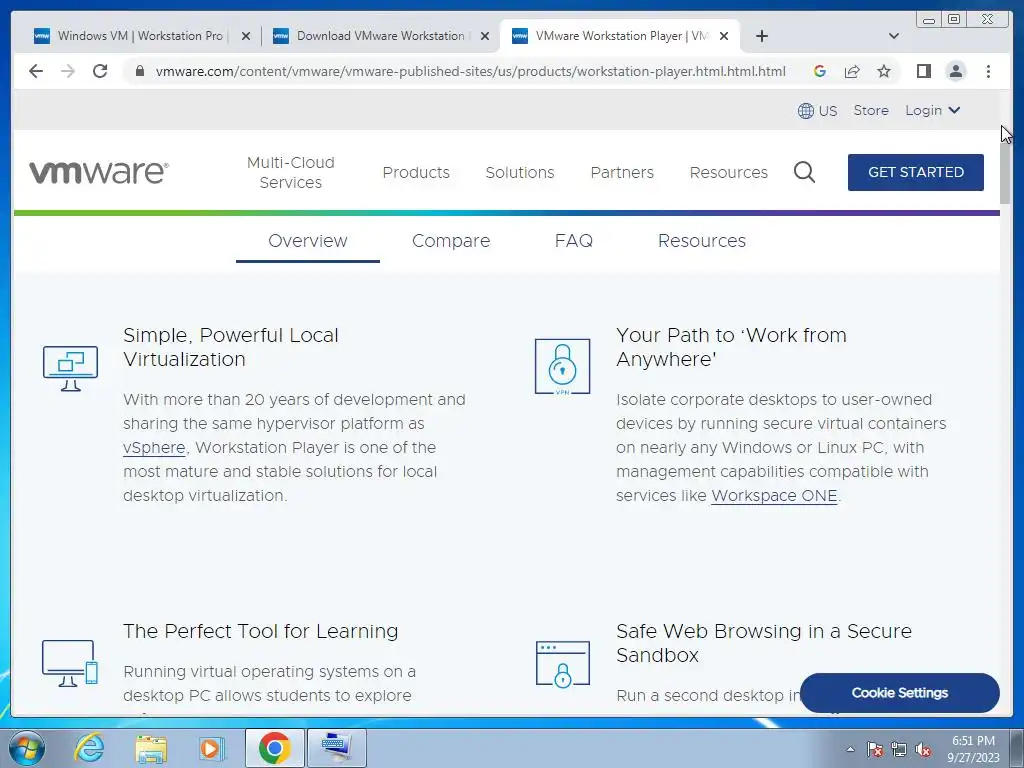Click 'Safe Web Browsing in a Secure Sandbox' heading
The height and width of the screenshot is (768, 1024).
click(763, 643)
